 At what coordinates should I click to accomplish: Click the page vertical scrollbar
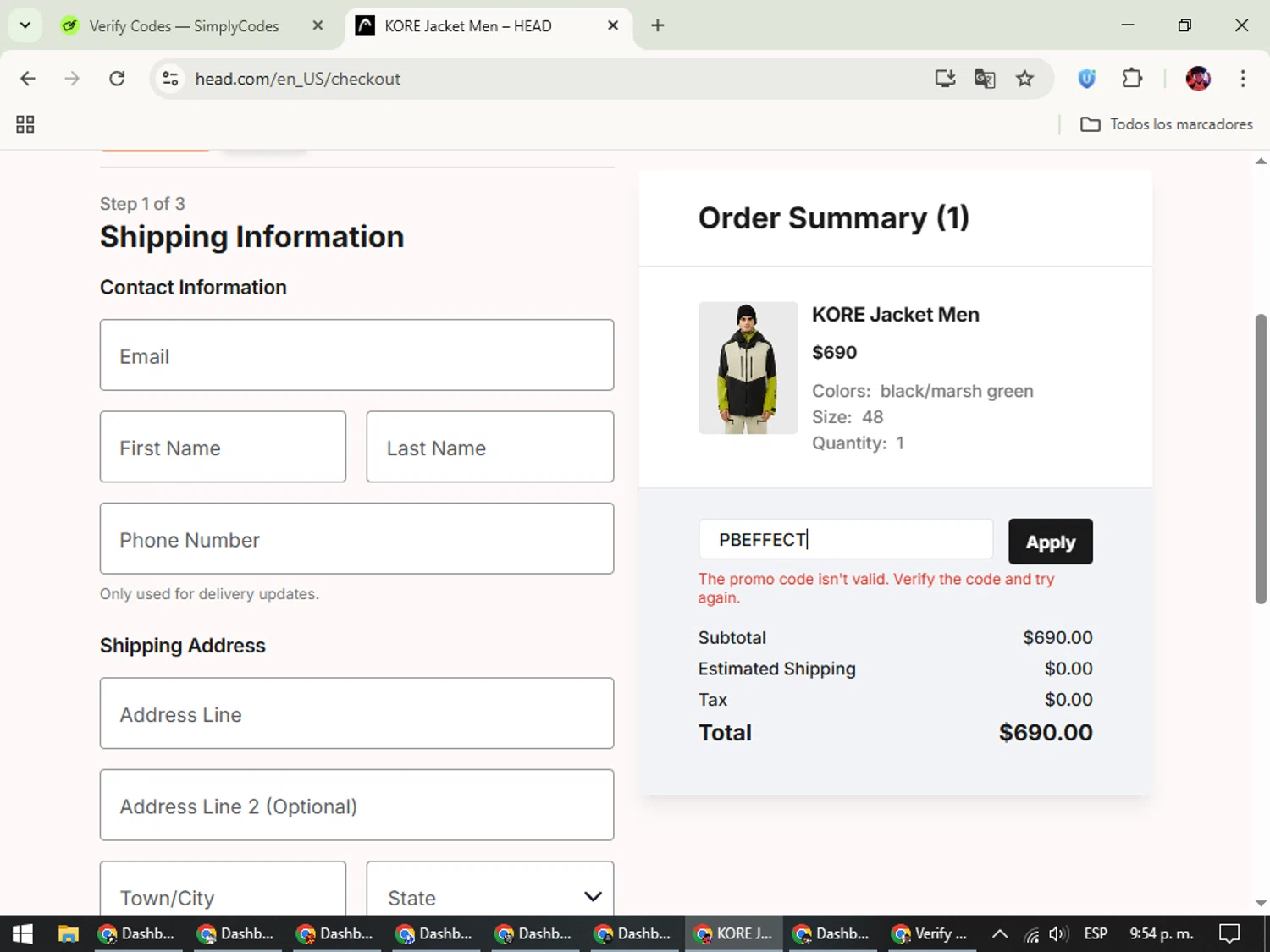pyautogui.click(x=1261, y=459)
